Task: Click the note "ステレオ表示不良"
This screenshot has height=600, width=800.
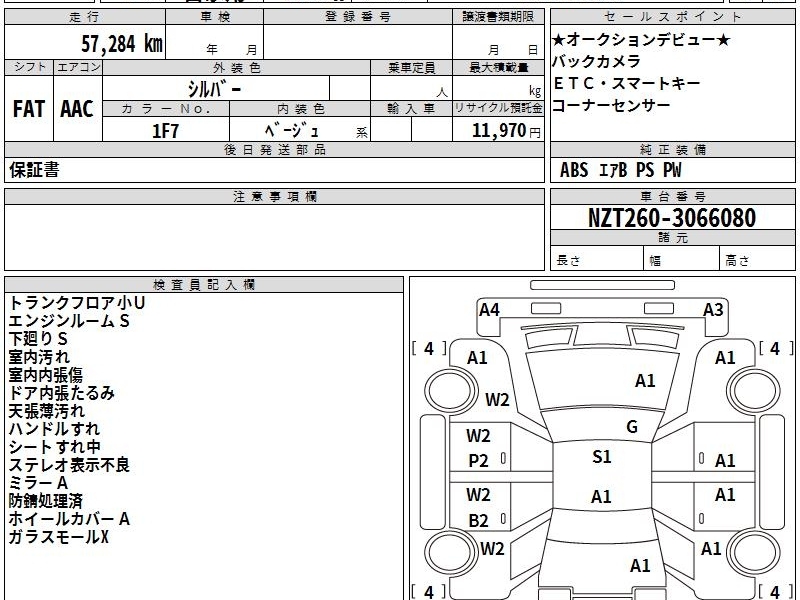Action: [69, 465]
